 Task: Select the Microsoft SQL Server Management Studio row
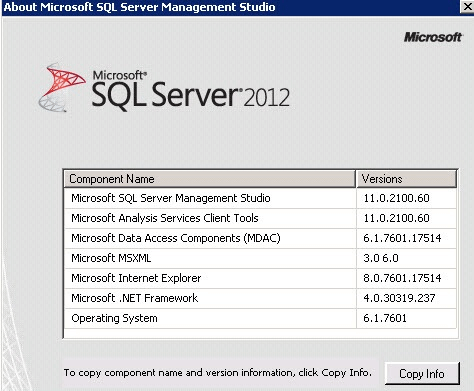click(x=260, y=198)
